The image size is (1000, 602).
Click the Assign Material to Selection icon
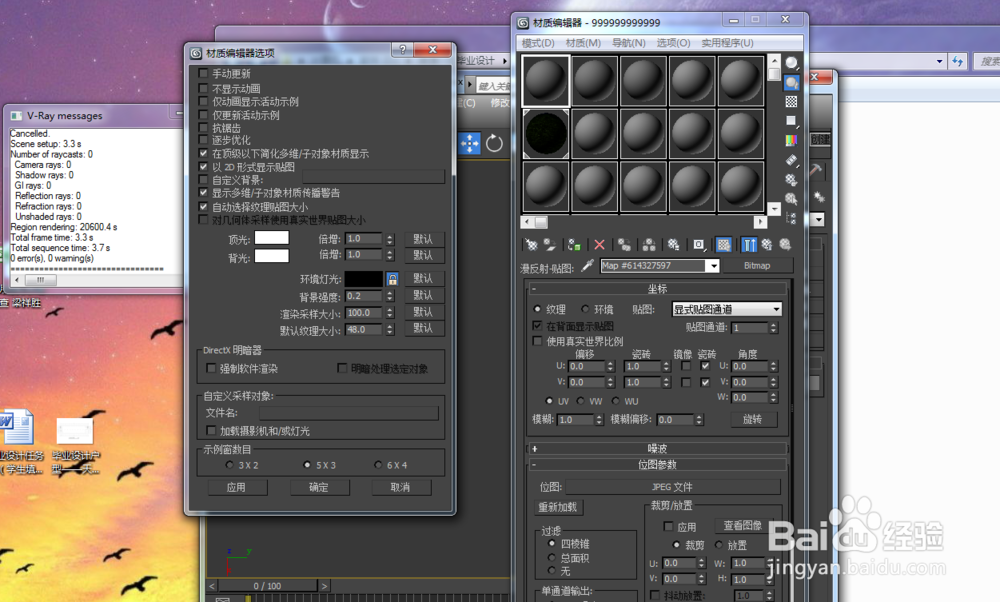573,244
